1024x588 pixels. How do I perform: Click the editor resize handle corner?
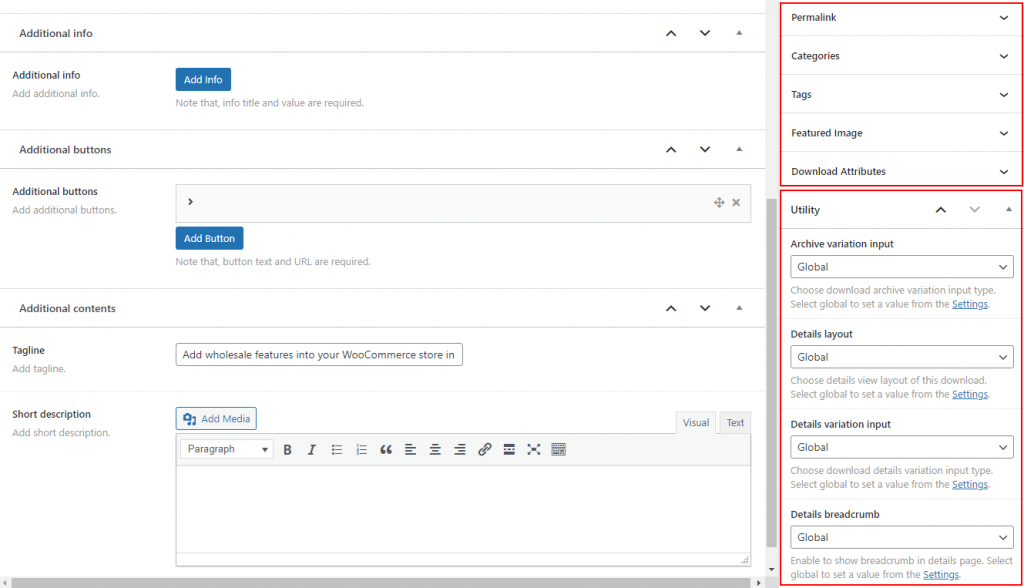pyautogui.click(x=744, y=561)
